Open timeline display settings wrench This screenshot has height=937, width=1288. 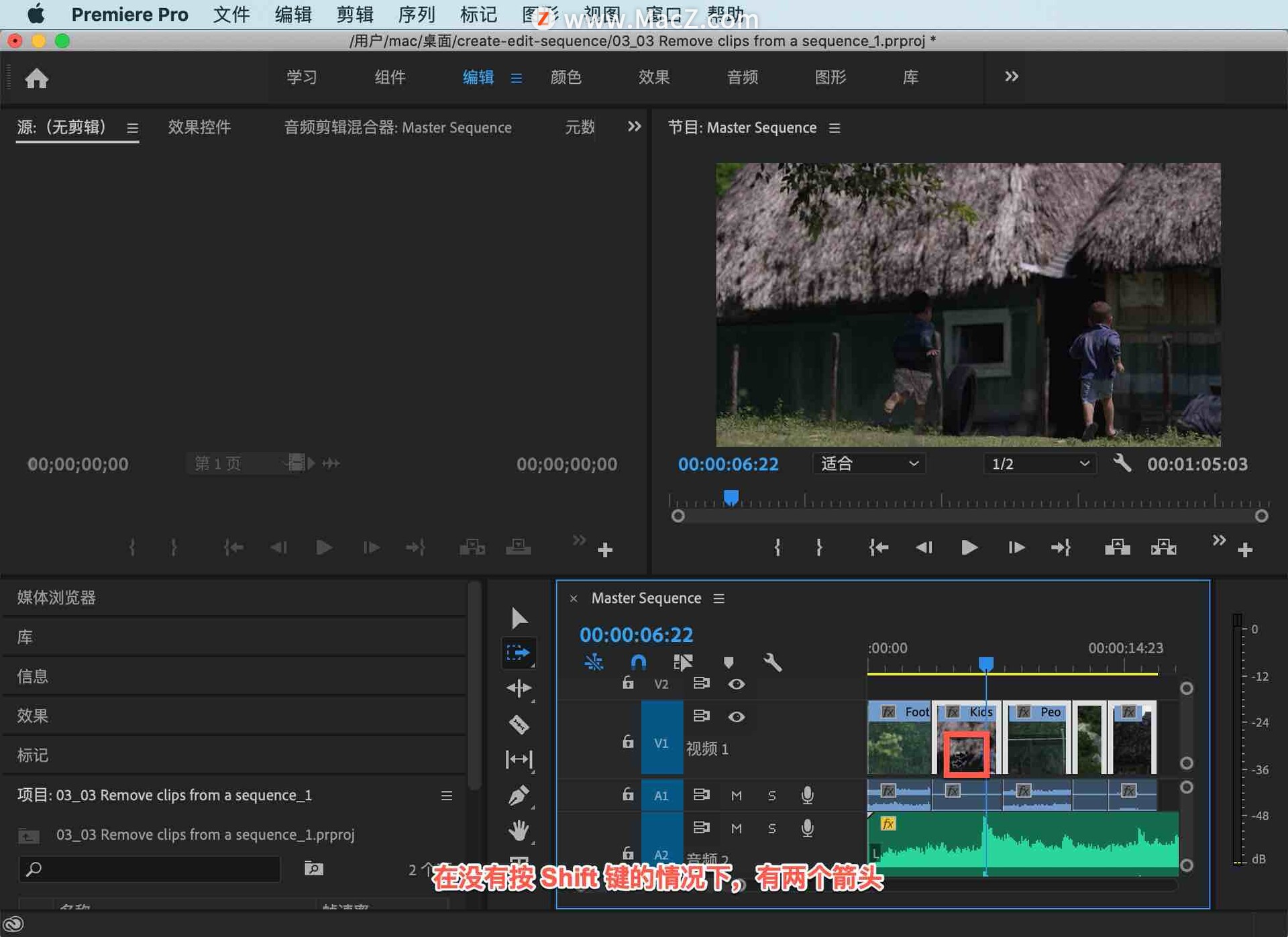point(772,663)
